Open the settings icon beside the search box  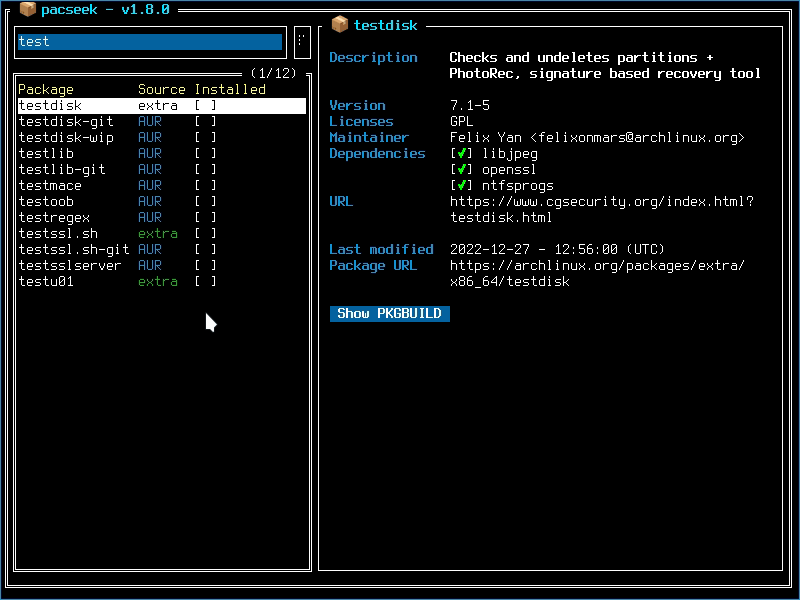[x=300, y=42]
